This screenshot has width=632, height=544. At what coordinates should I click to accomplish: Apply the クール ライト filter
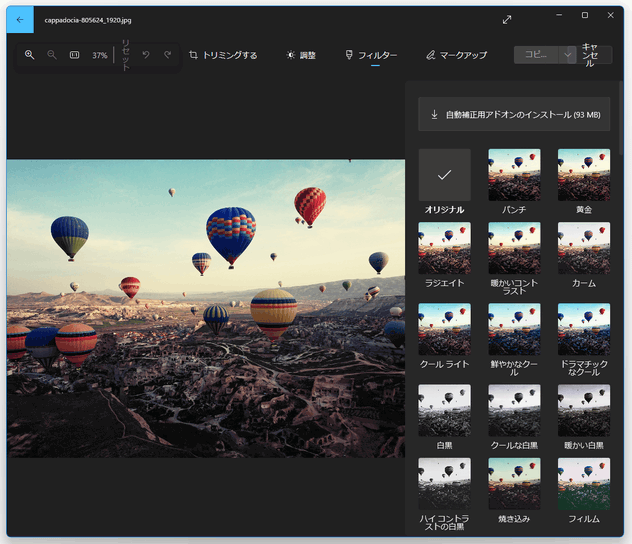click(x=445, y=329)
